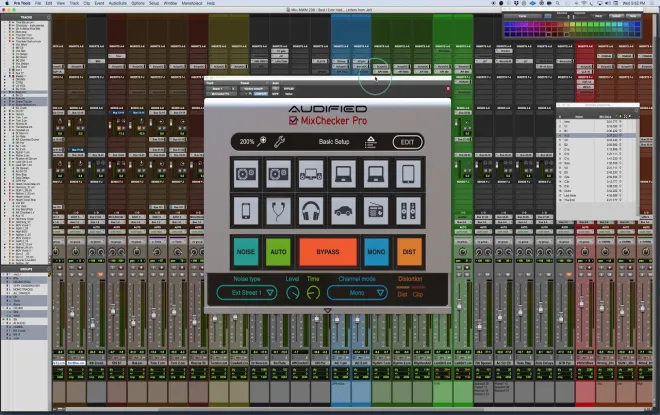Screen dimensions: 660x415
Task: Open the preset selector in plug-in header
Action: 254,89
